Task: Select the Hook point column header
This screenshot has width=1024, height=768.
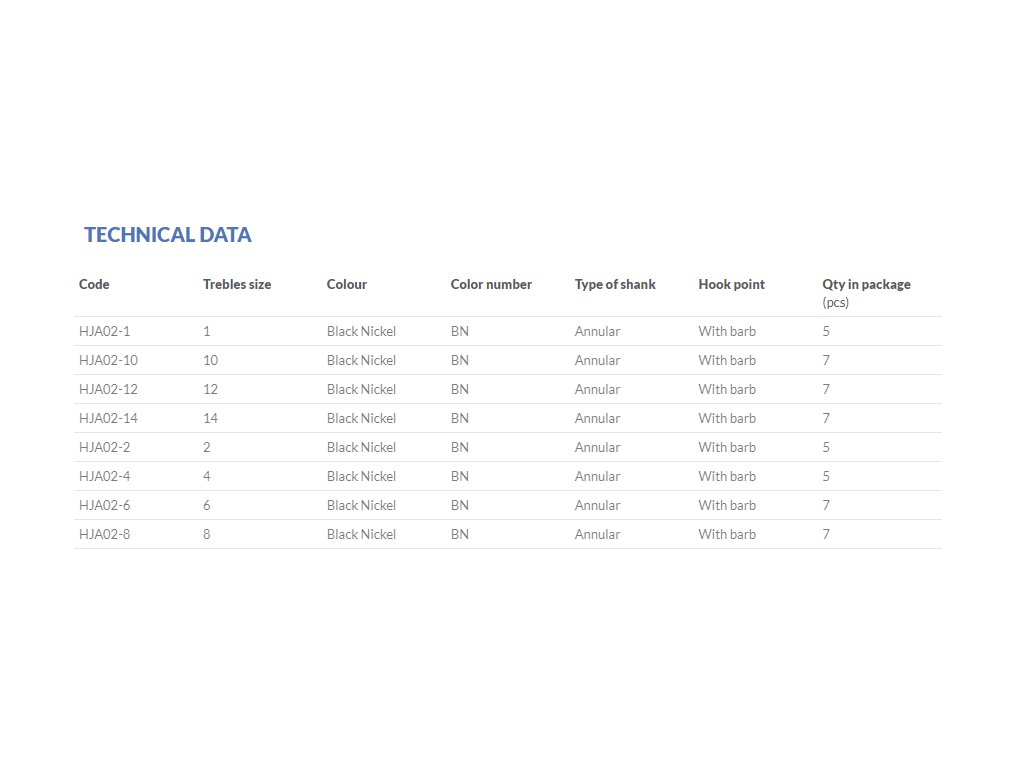Action: [x=731, y=284]
